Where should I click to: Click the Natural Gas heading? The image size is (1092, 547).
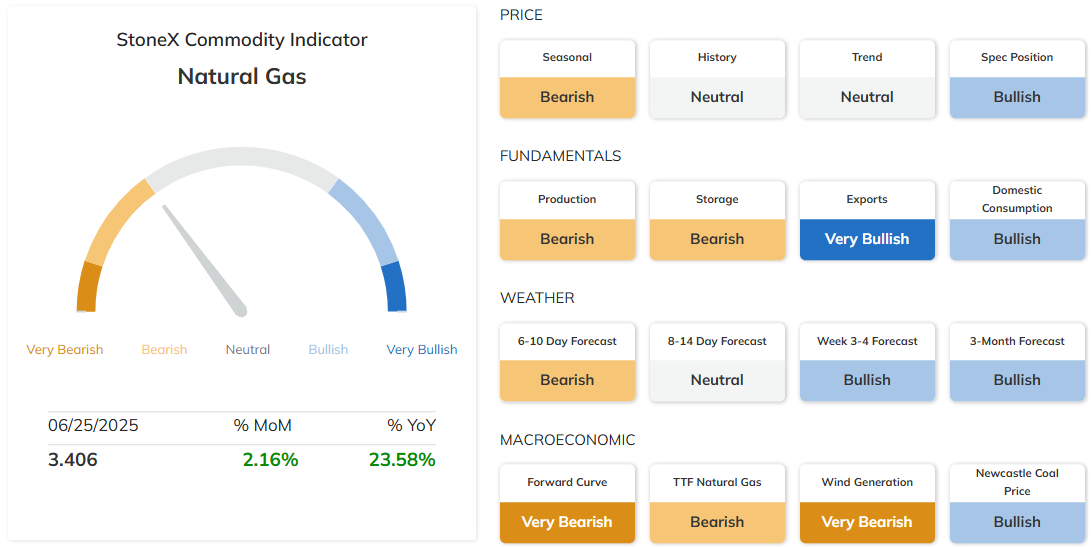(242, 76)
